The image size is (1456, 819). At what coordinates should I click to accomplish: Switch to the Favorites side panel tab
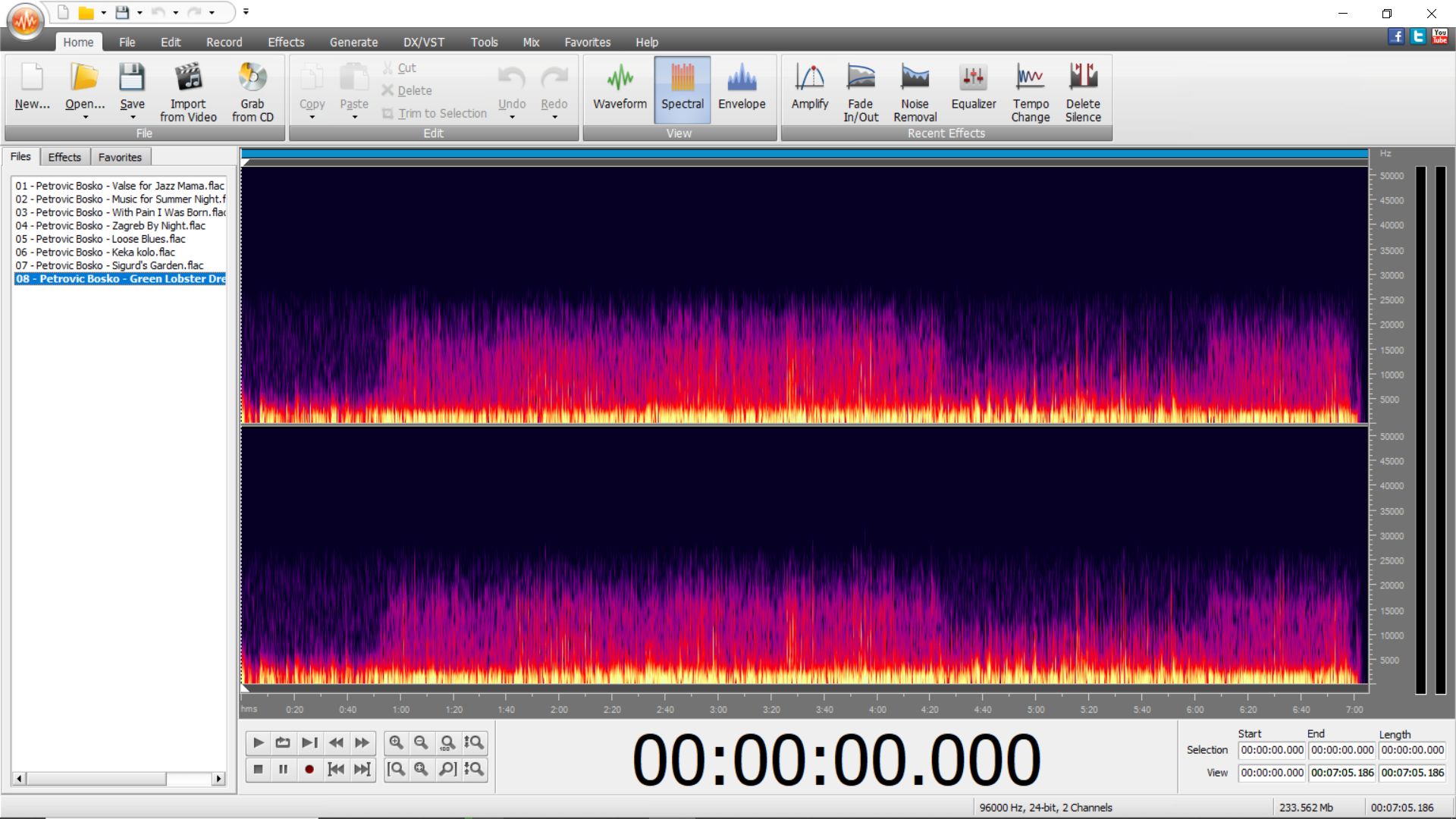pos(120,157)
